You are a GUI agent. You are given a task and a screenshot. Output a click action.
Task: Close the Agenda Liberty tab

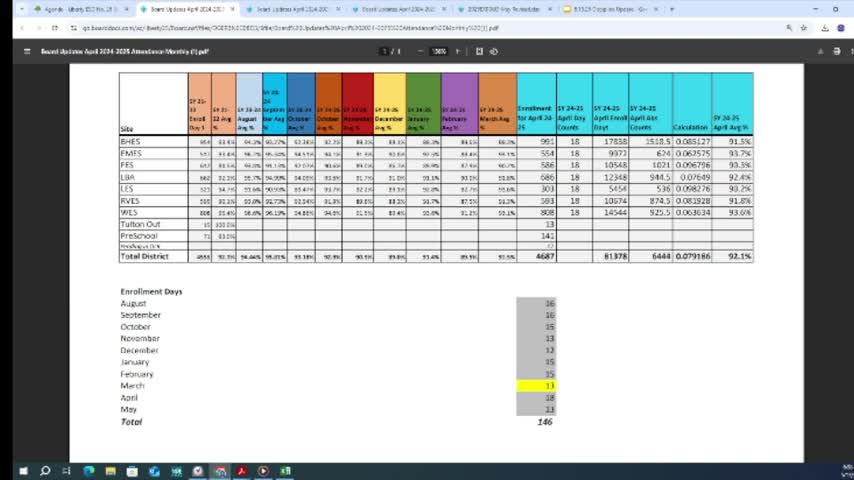[127, 9]
